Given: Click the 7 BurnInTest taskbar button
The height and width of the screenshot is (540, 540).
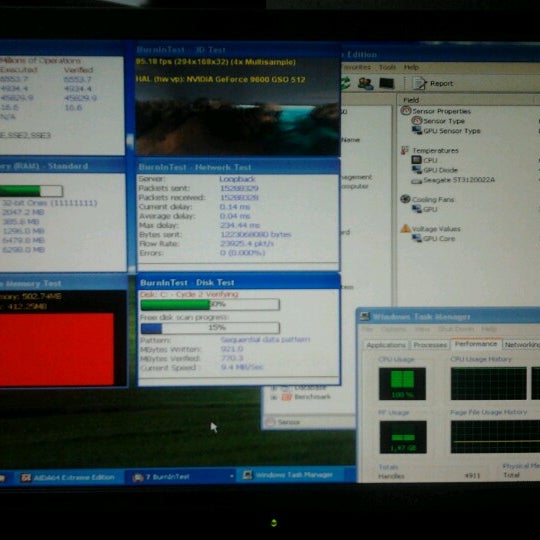Looking at the screenshot, I should [x=181, y=477].
